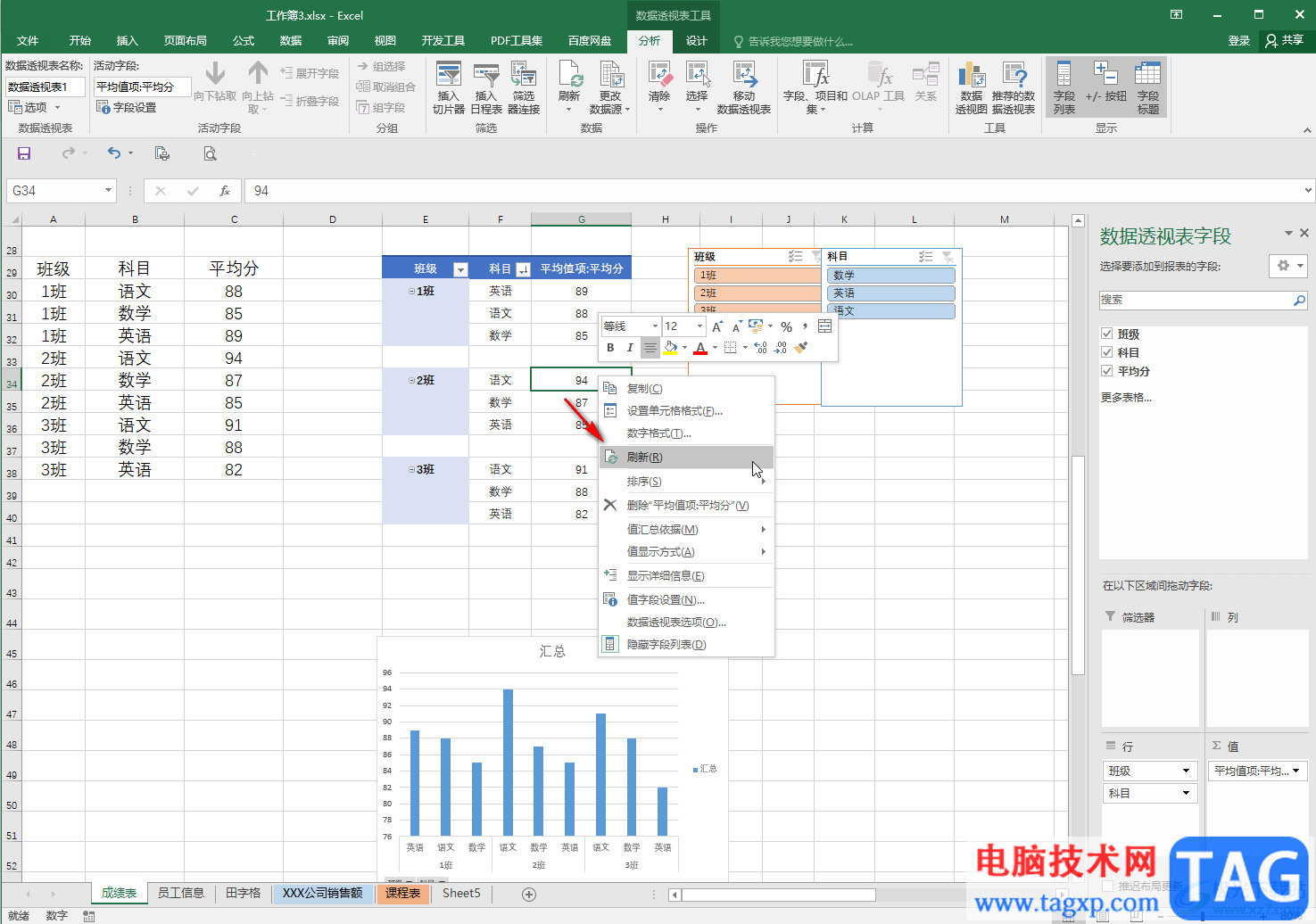
Task: Uncheck the 班级 field checkbox
Action: (1107, 334)
